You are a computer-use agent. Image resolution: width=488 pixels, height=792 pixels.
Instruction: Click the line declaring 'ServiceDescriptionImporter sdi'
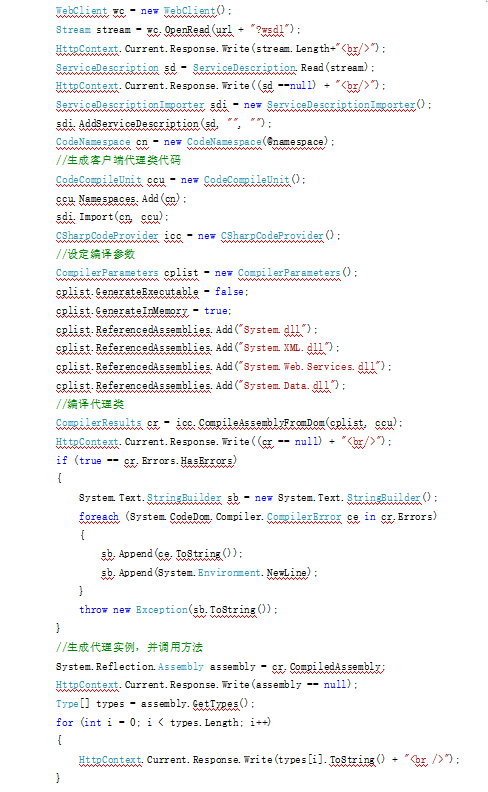[244, 105]
